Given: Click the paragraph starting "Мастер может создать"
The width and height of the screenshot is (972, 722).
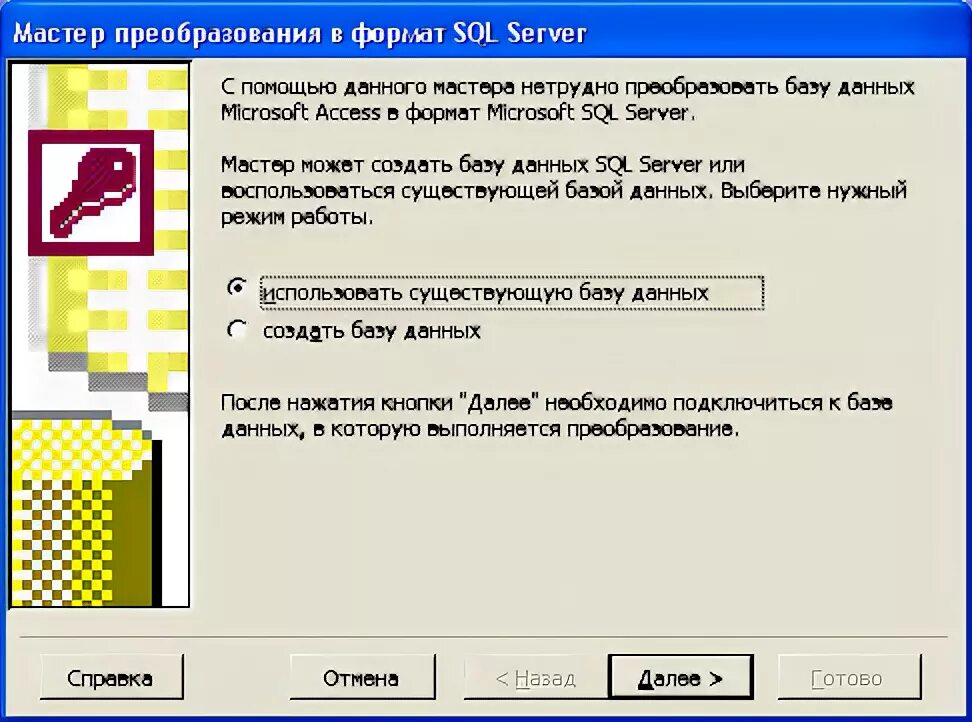Looking at the screenshot, I should 564,190.
